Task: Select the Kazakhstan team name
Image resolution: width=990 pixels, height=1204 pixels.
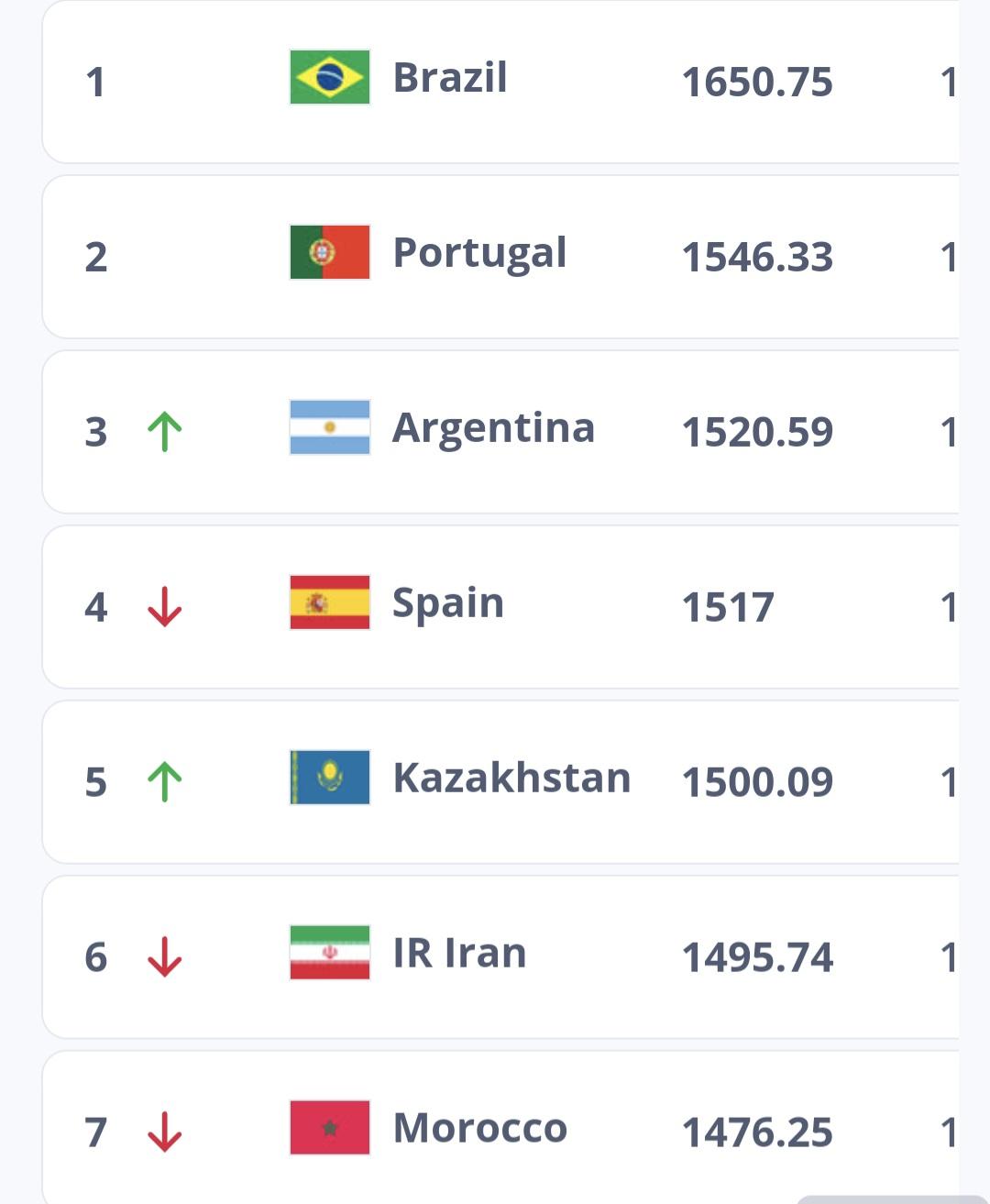Action: (x=511, y=778)
